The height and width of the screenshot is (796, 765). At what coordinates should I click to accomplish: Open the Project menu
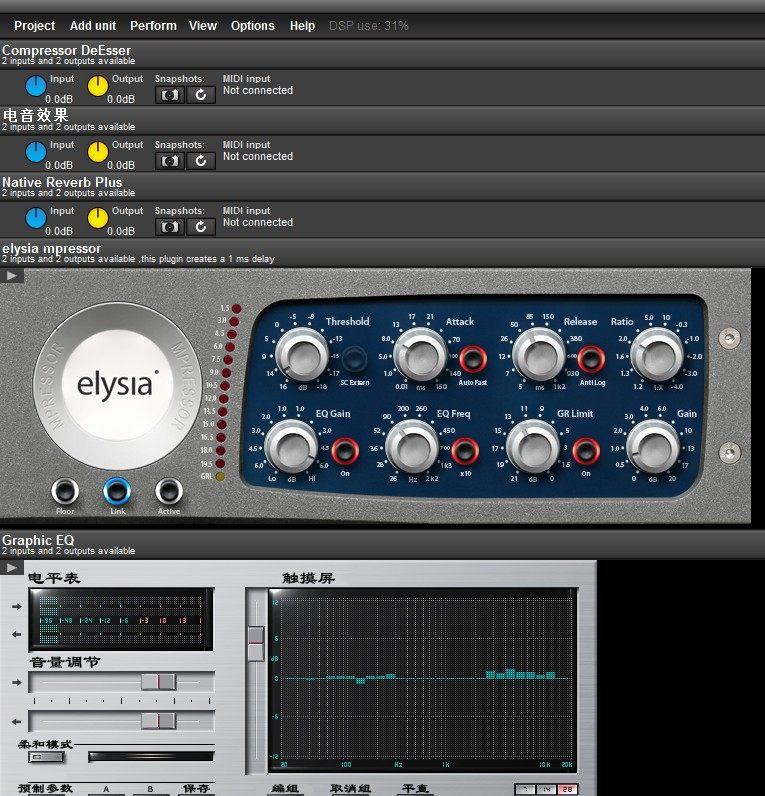[x=35, y=26]
